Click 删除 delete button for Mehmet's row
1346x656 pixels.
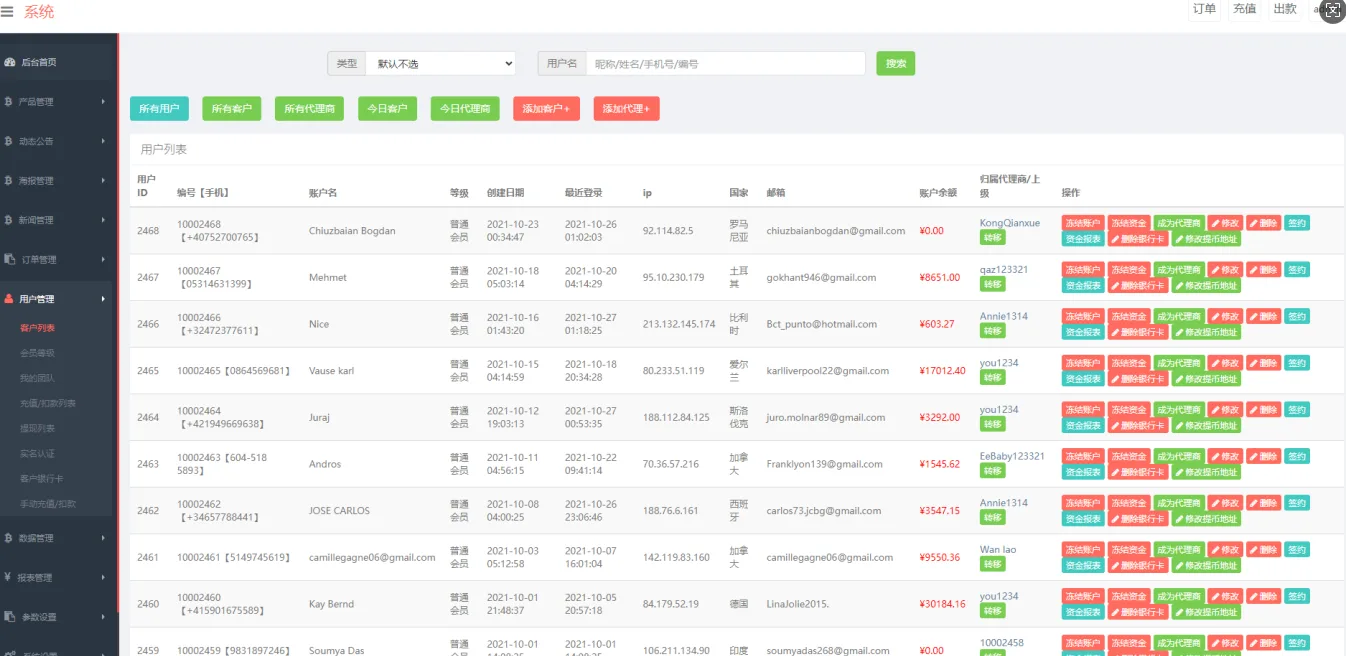point(1263,270)
